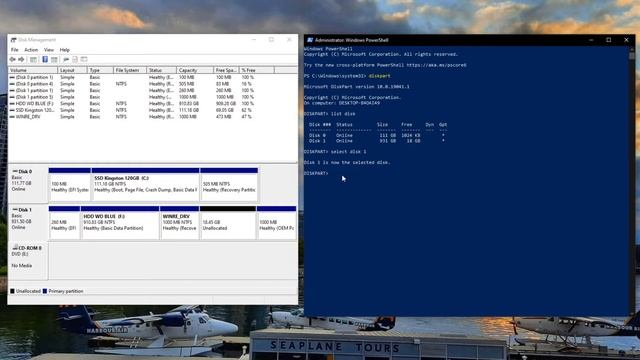640x360 pixels.
Task: Click the Forward arrow in Disk Management toolbar
Action: click(x=21, y=60)
